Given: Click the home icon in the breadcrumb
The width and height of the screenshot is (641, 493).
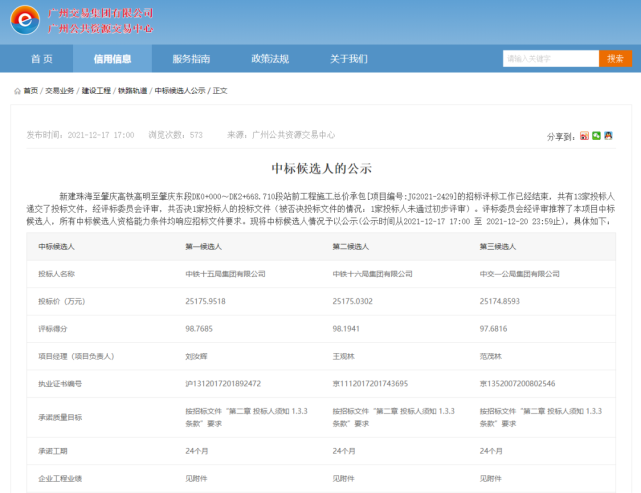Looking at the screenshot, I should tap(17, 91).
